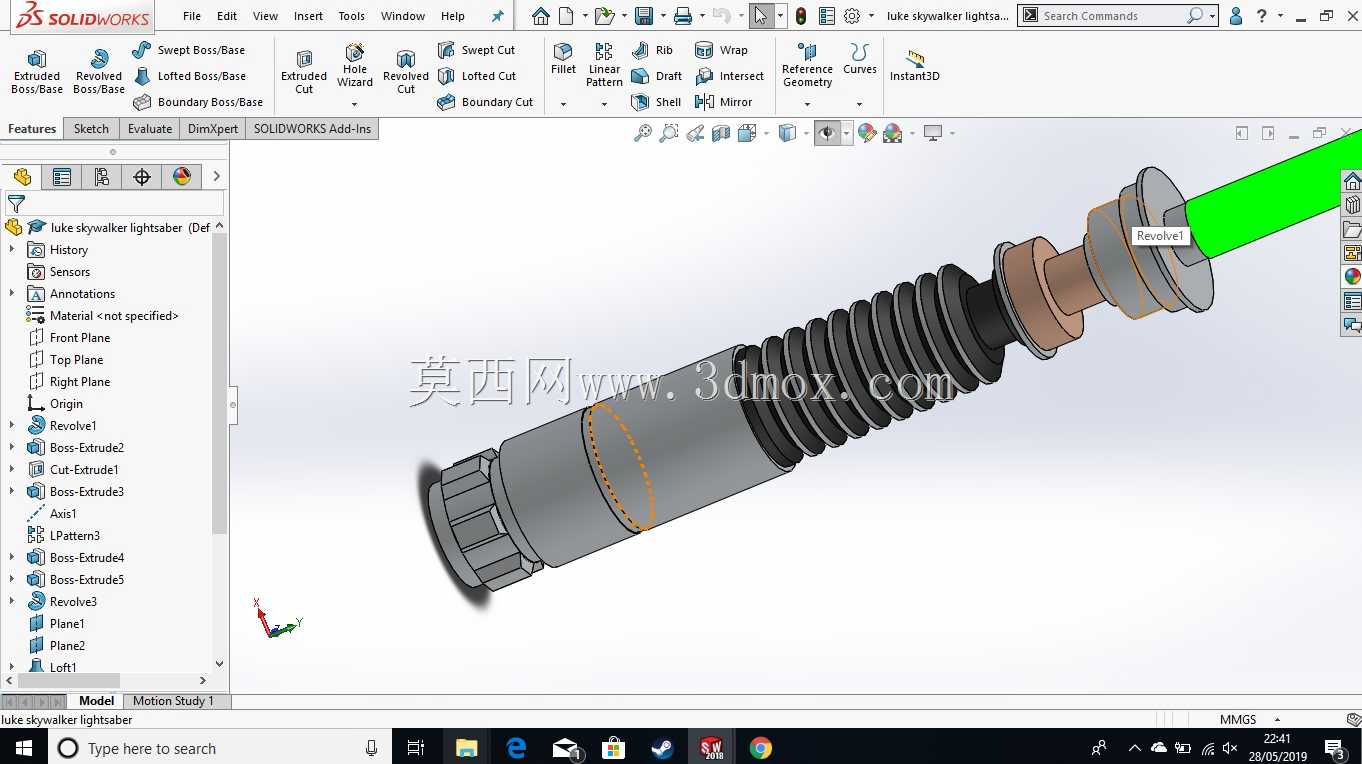The height and width of the screenshot is (764, 1362).
Task: Open Steam from the taskbar
Action: pyautogui.click(x=662, y=748)
